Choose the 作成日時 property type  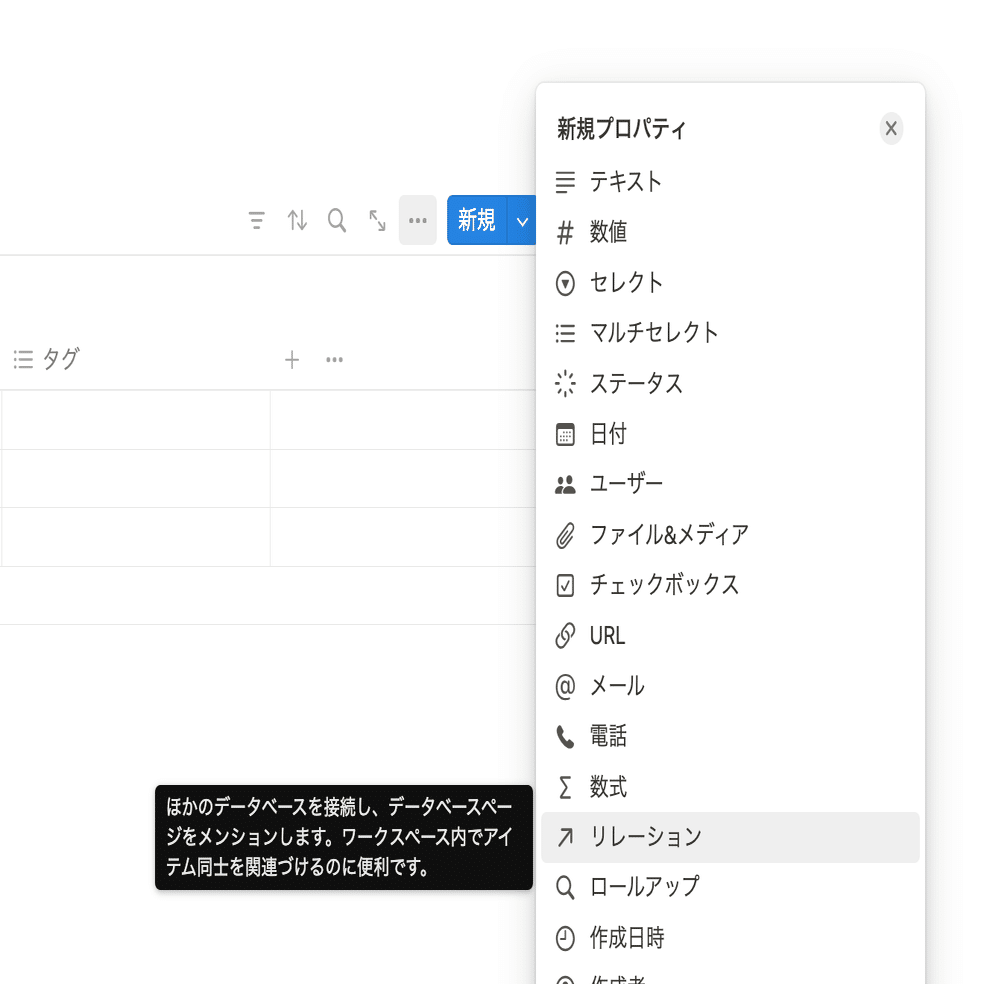point(730,938)
